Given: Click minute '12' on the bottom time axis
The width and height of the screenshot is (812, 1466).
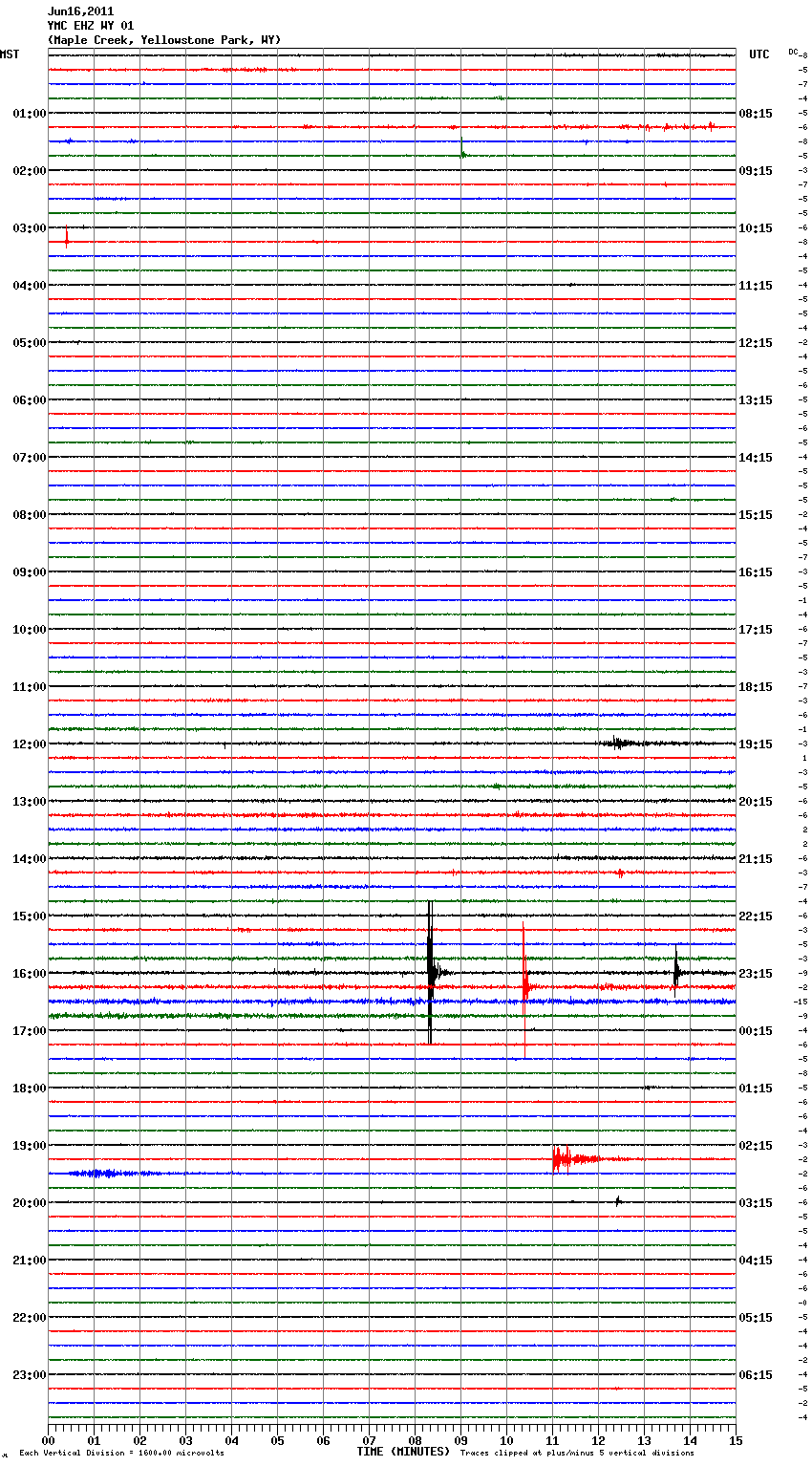Looking at the screenshot, I should coord(598,1440).
